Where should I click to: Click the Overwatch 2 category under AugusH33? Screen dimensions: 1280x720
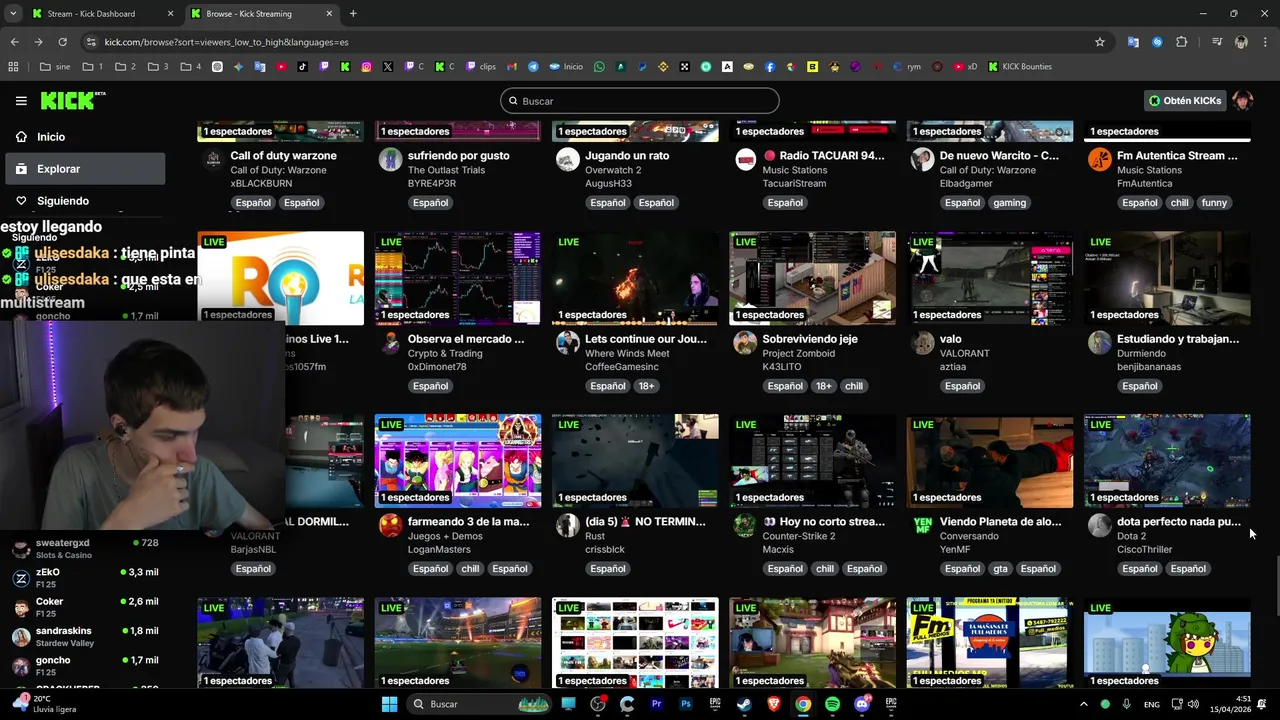pos(613,170)
